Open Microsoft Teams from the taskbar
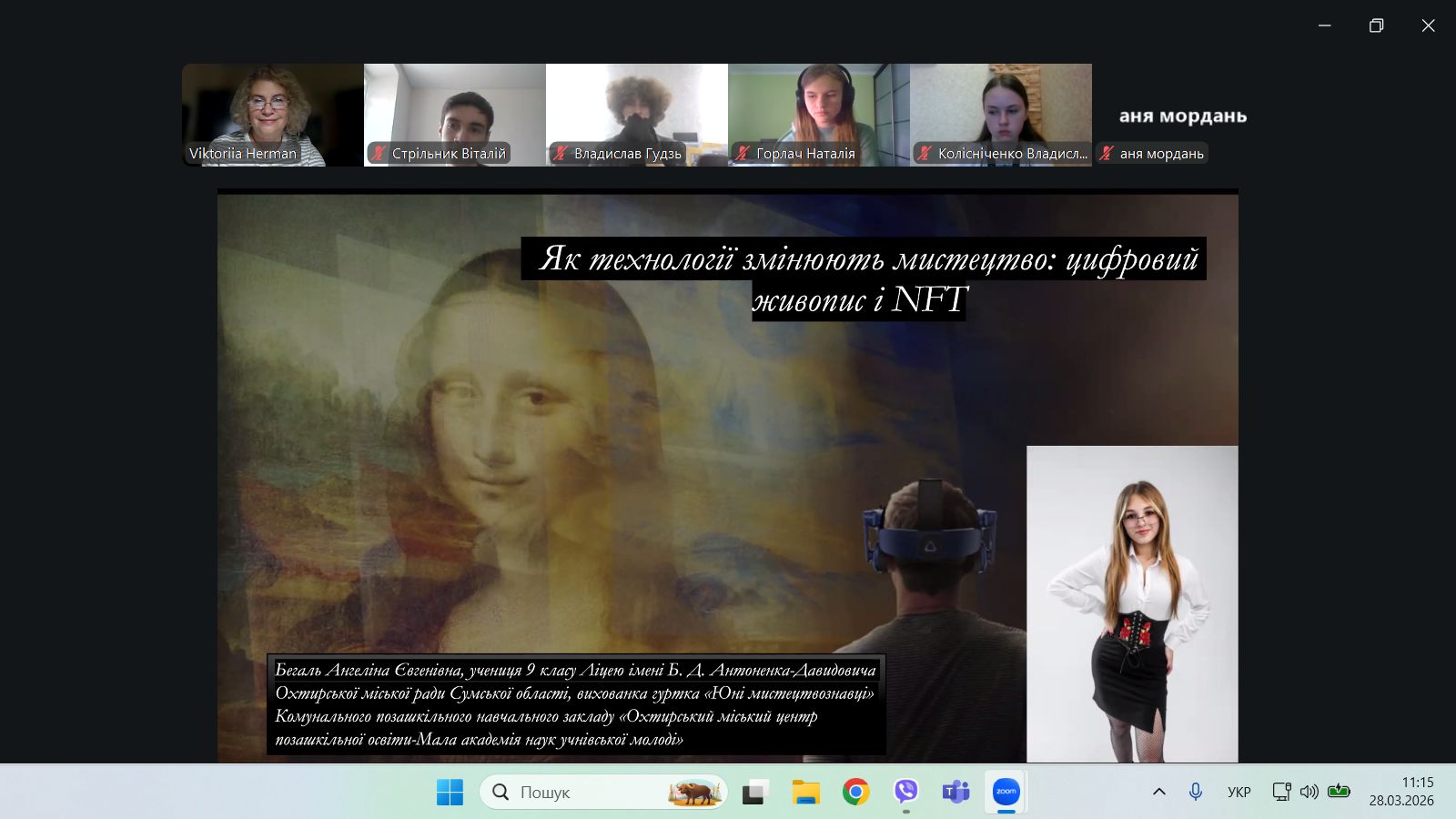 pos(955,792)
